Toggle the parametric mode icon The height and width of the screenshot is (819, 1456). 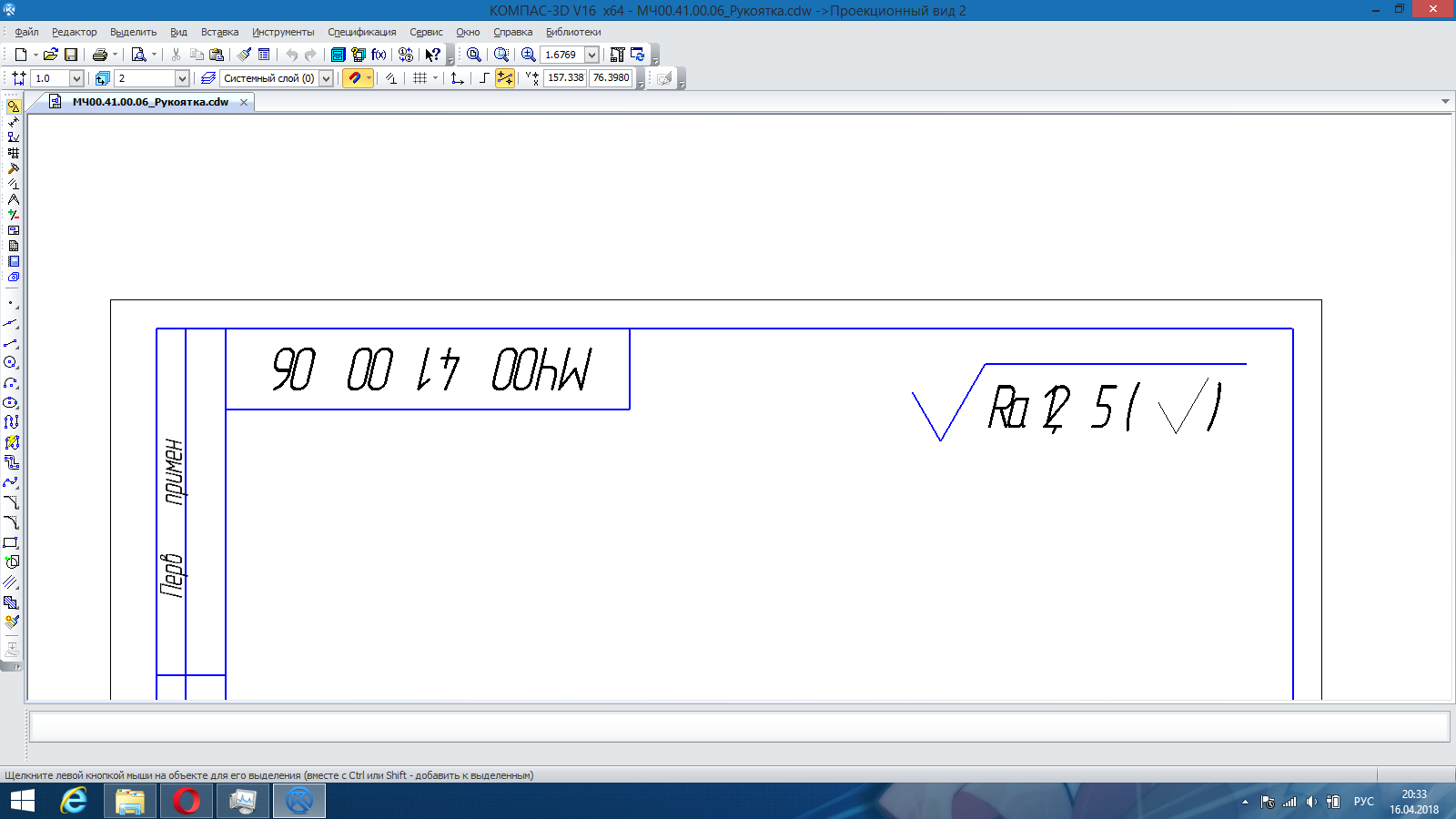click(x=390, y=78)
